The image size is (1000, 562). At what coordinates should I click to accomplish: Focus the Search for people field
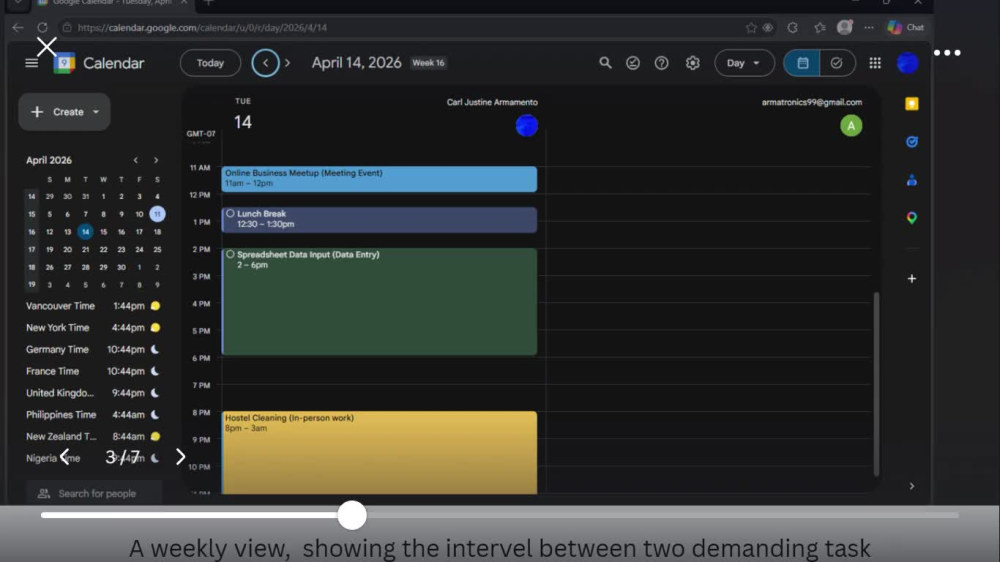click(x=94, y=493)
